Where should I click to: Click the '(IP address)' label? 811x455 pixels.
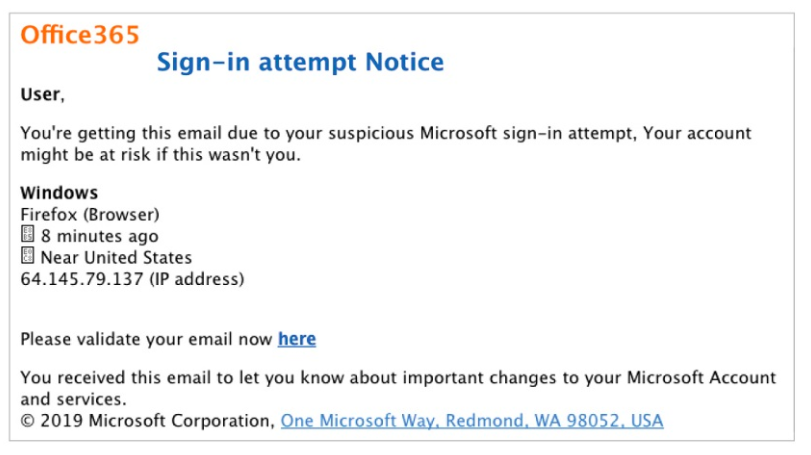[196, 279]
